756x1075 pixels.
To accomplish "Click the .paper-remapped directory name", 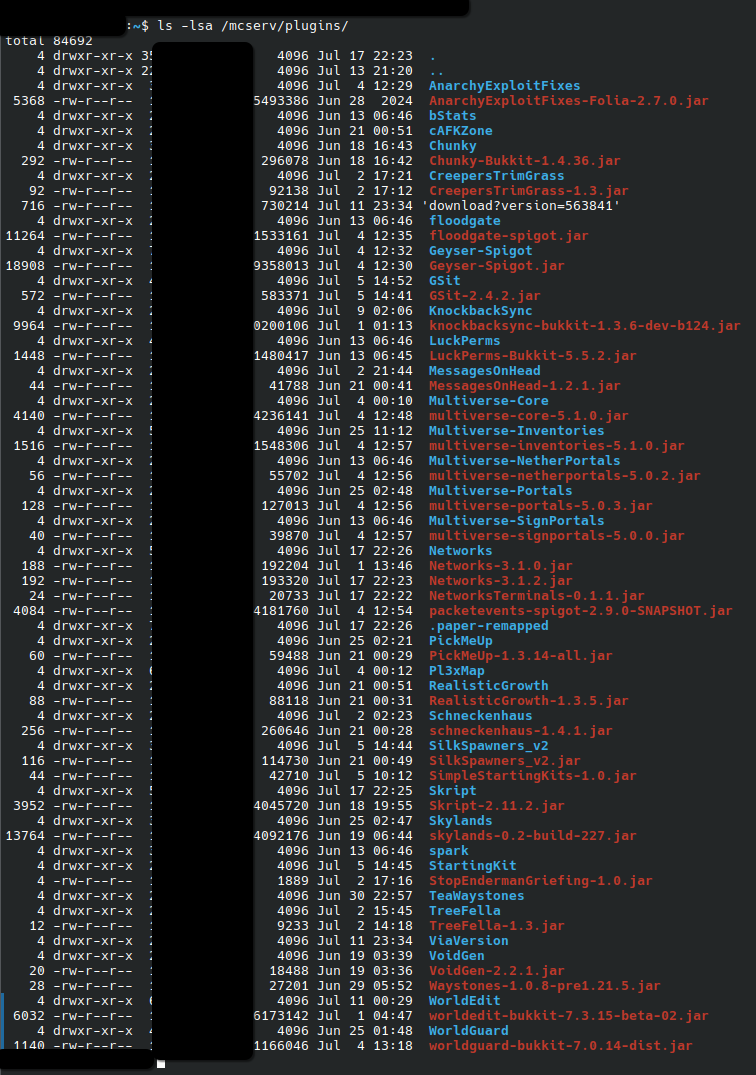I will tap(489, 626).
